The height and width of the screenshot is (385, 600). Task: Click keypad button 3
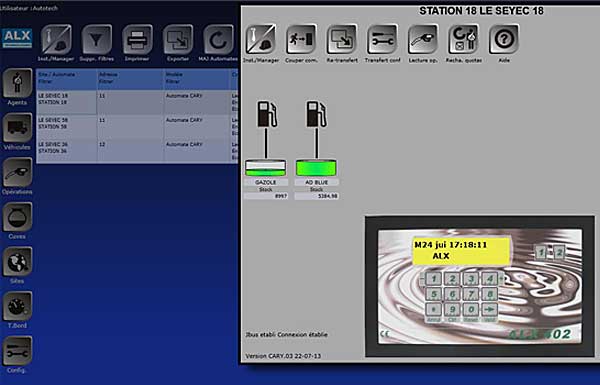click(471, 279)
